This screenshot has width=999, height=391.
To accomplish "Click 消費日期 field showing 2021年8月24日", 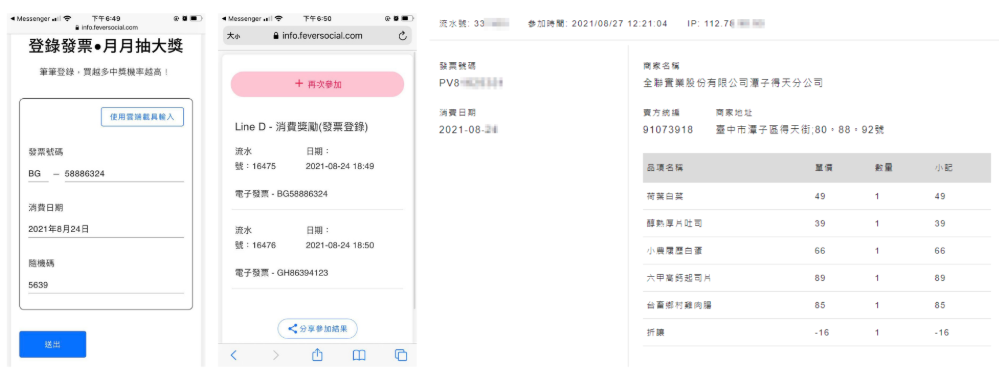I will (x=106, y=229).
